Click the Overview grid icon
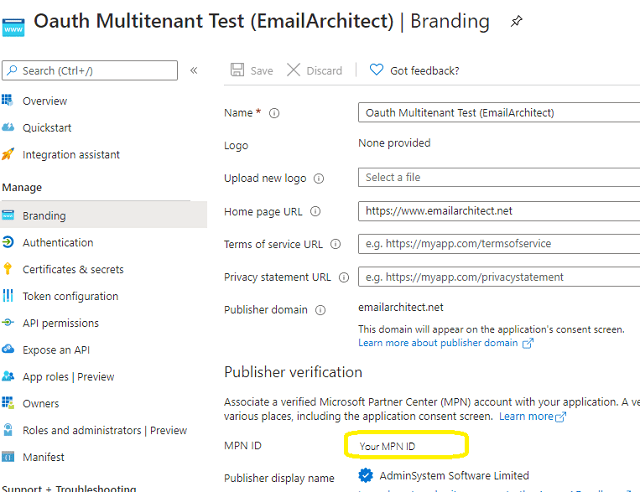The image size is (640, 492). (7, 100)
